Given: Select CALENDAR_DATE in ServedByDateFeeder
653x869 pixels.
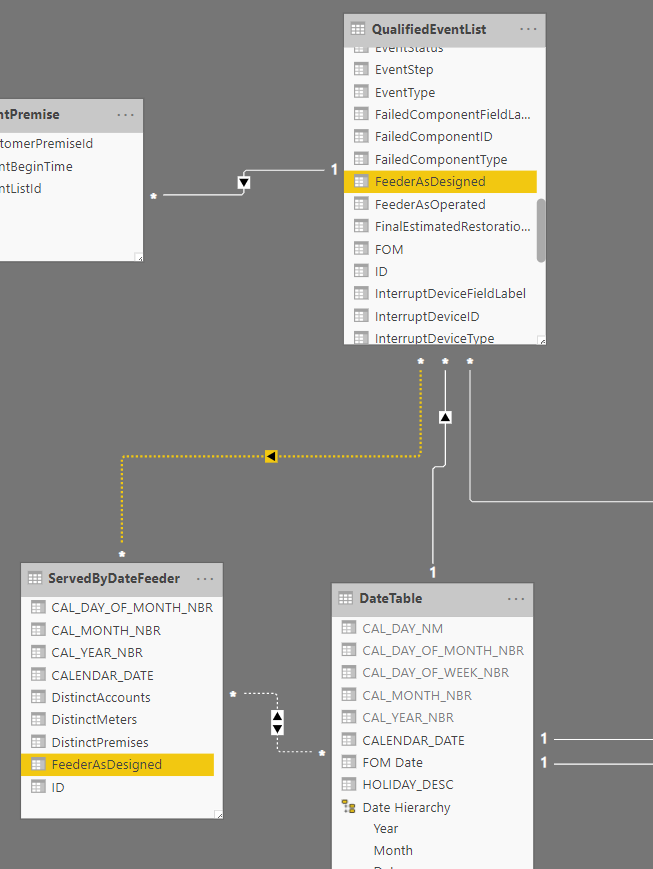Looking at the screenshot, I should pos(103,676).
